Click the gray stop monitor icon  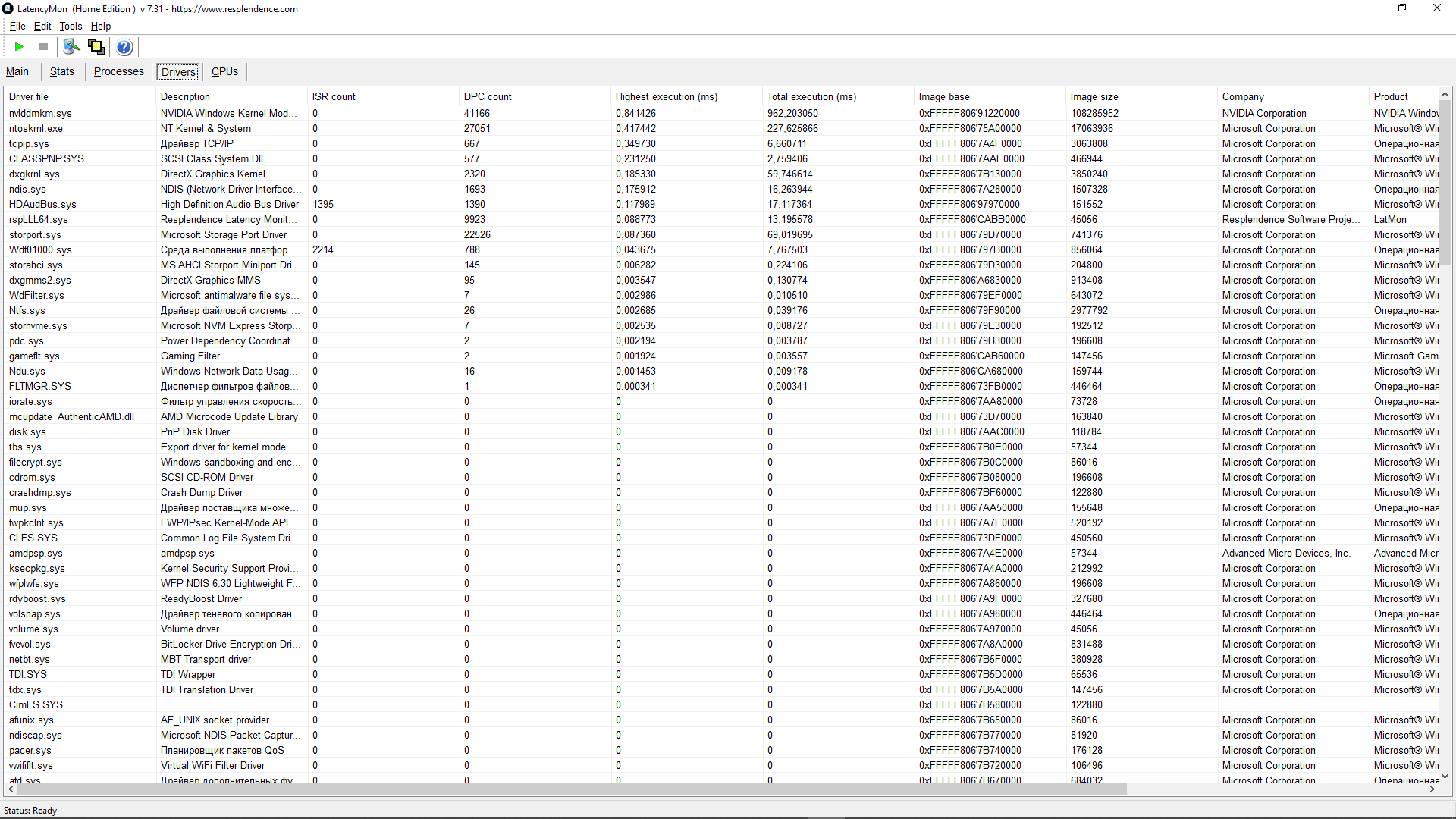[x=43, y=47]
